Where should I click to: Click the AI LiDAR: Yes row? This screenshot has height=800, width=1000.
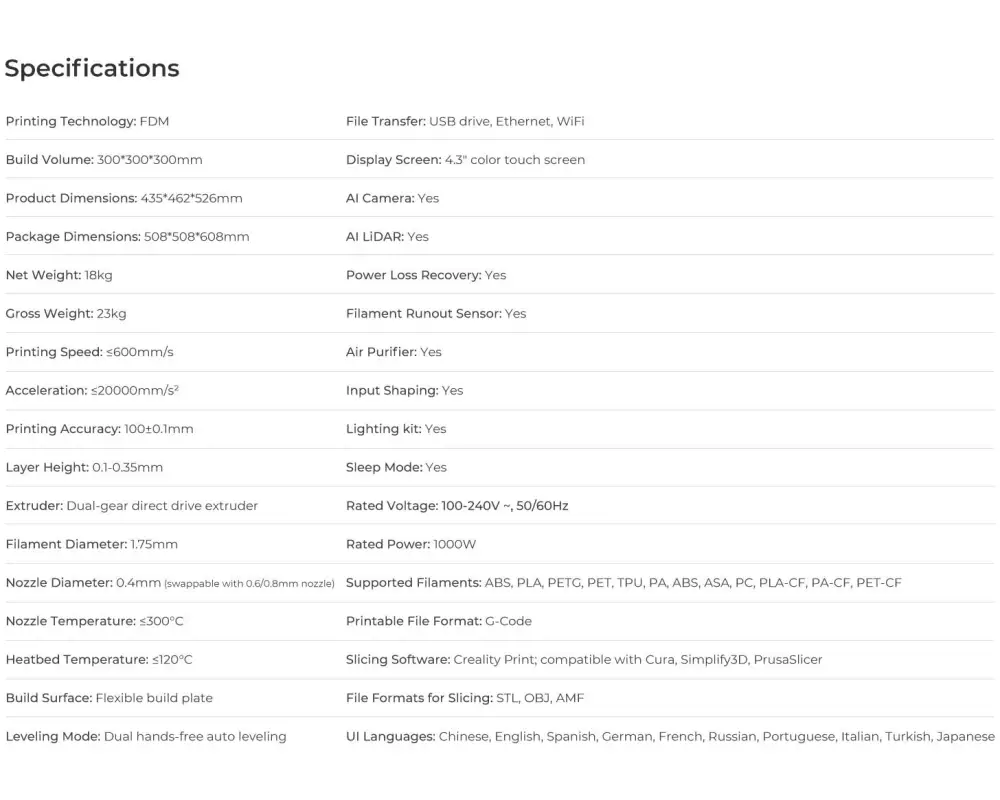coord(387,237)
